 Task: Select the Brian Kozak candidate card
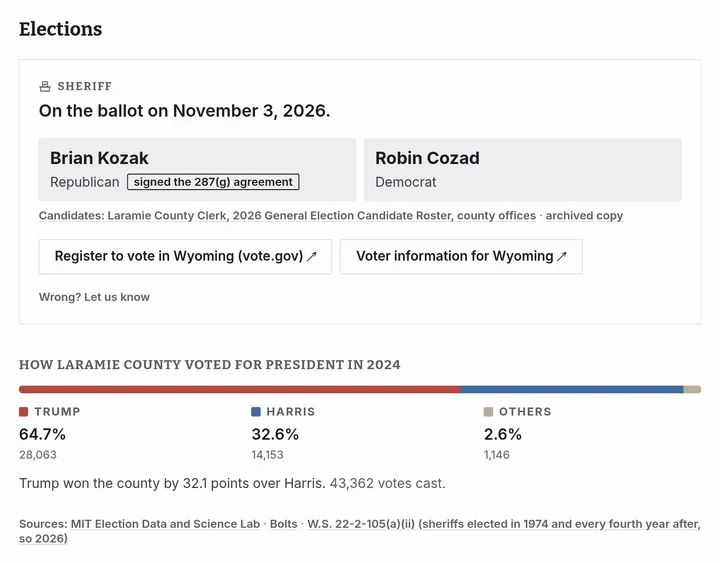click(197, 169)
